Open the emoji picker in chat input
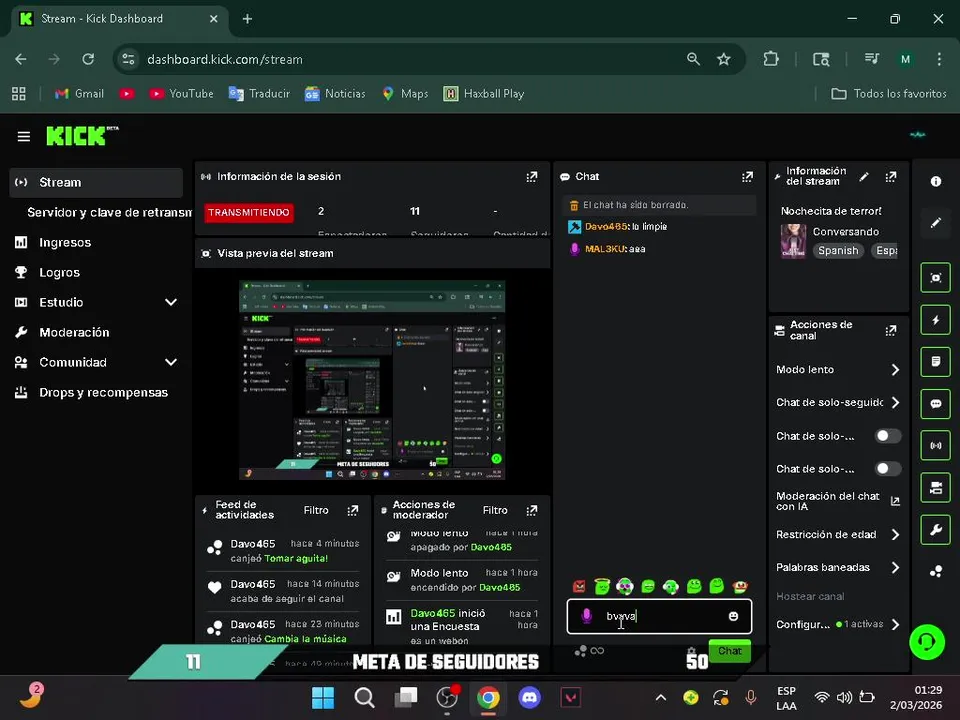The height and width of the screenshot is (720, 960). (x=733, y=617)
